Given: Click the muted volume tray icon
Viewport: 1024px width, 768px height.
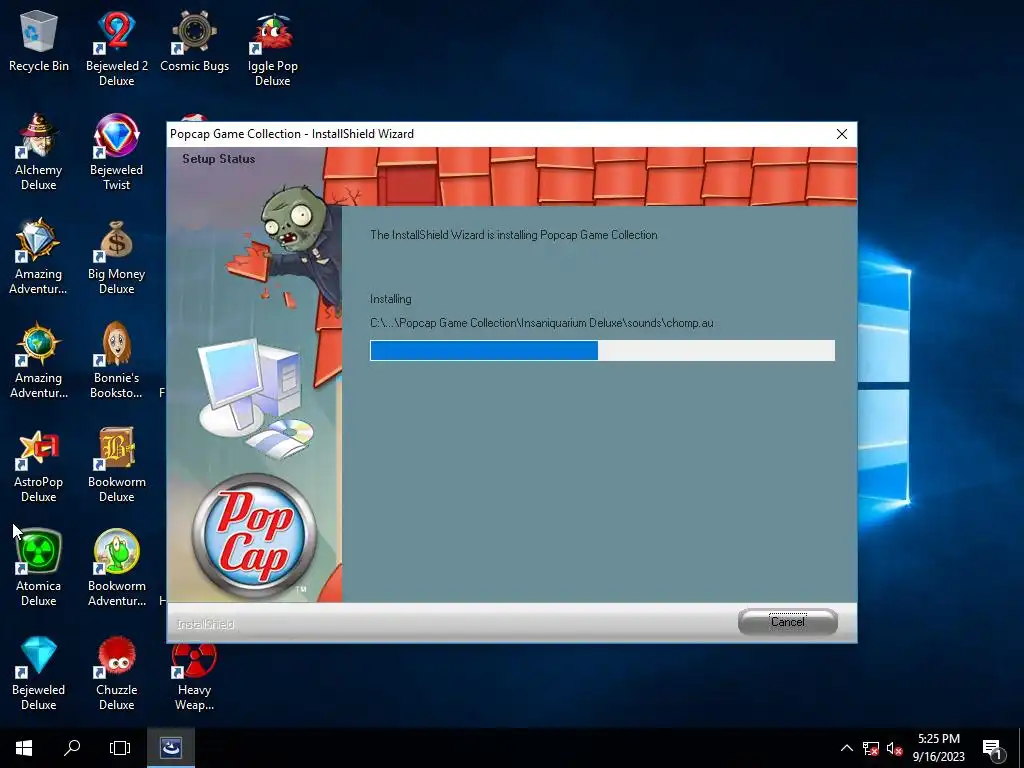Looking at the screenshot, I should click(895, 748).
